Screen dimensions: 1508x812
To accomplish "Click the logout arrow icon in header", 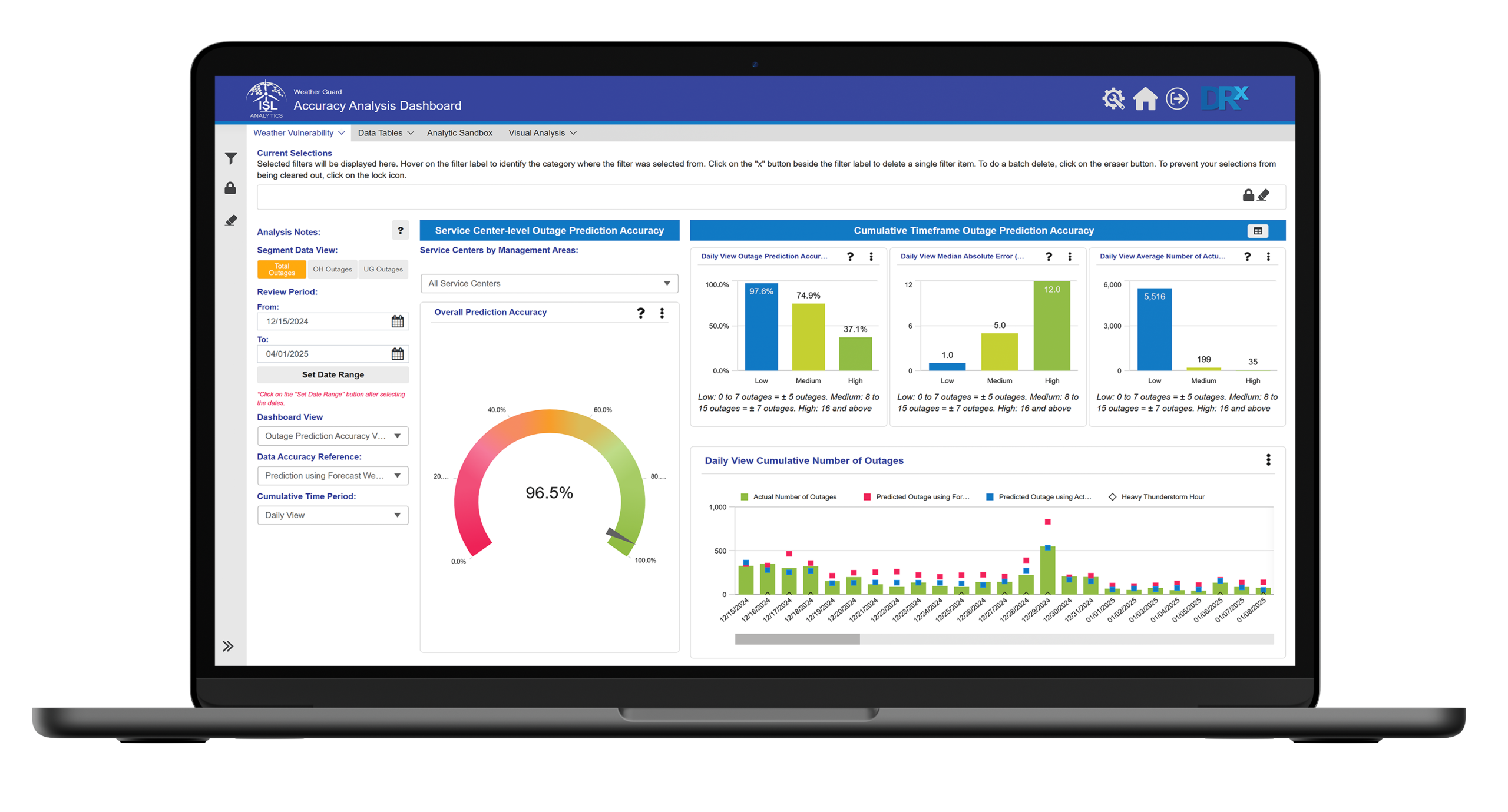I will [1176, 98].
